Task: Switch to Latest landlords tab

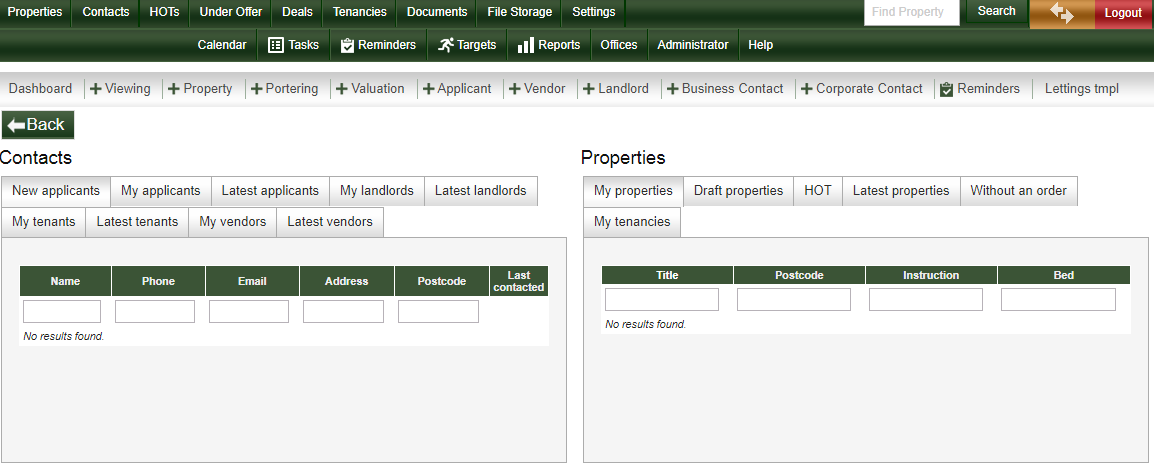Action: point(481,191)
